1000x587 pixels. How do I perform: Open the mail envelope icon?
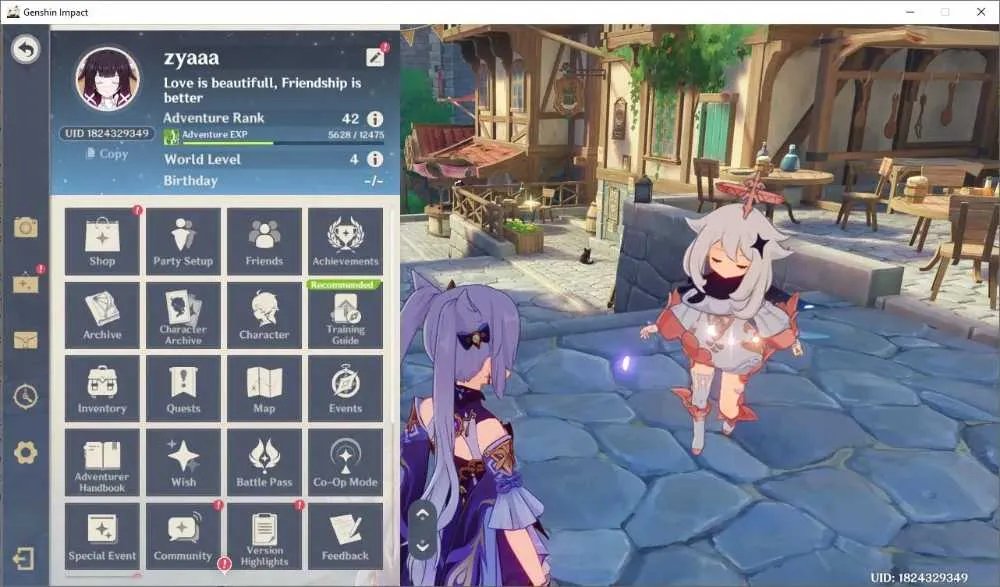pyautogui.click(x=26, y=340)
